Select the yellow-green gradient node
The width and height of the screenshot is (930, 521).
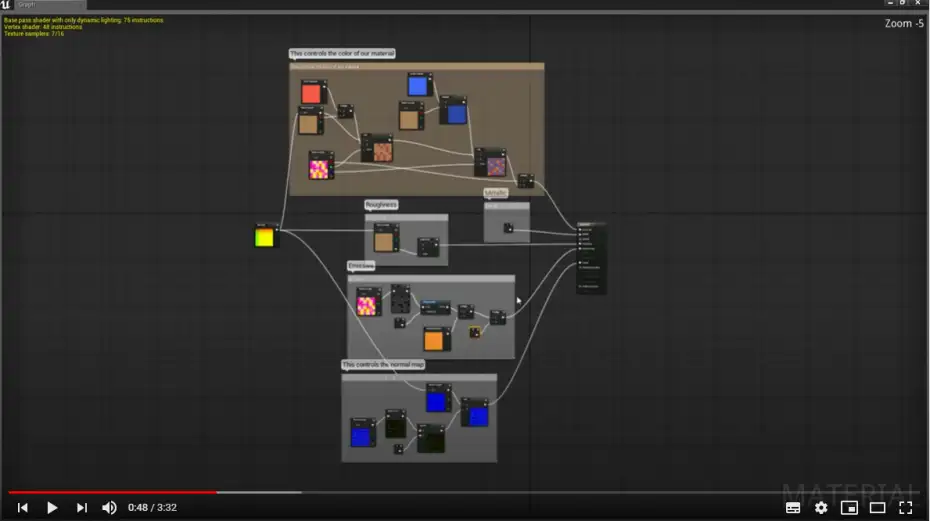pos(265,236)
